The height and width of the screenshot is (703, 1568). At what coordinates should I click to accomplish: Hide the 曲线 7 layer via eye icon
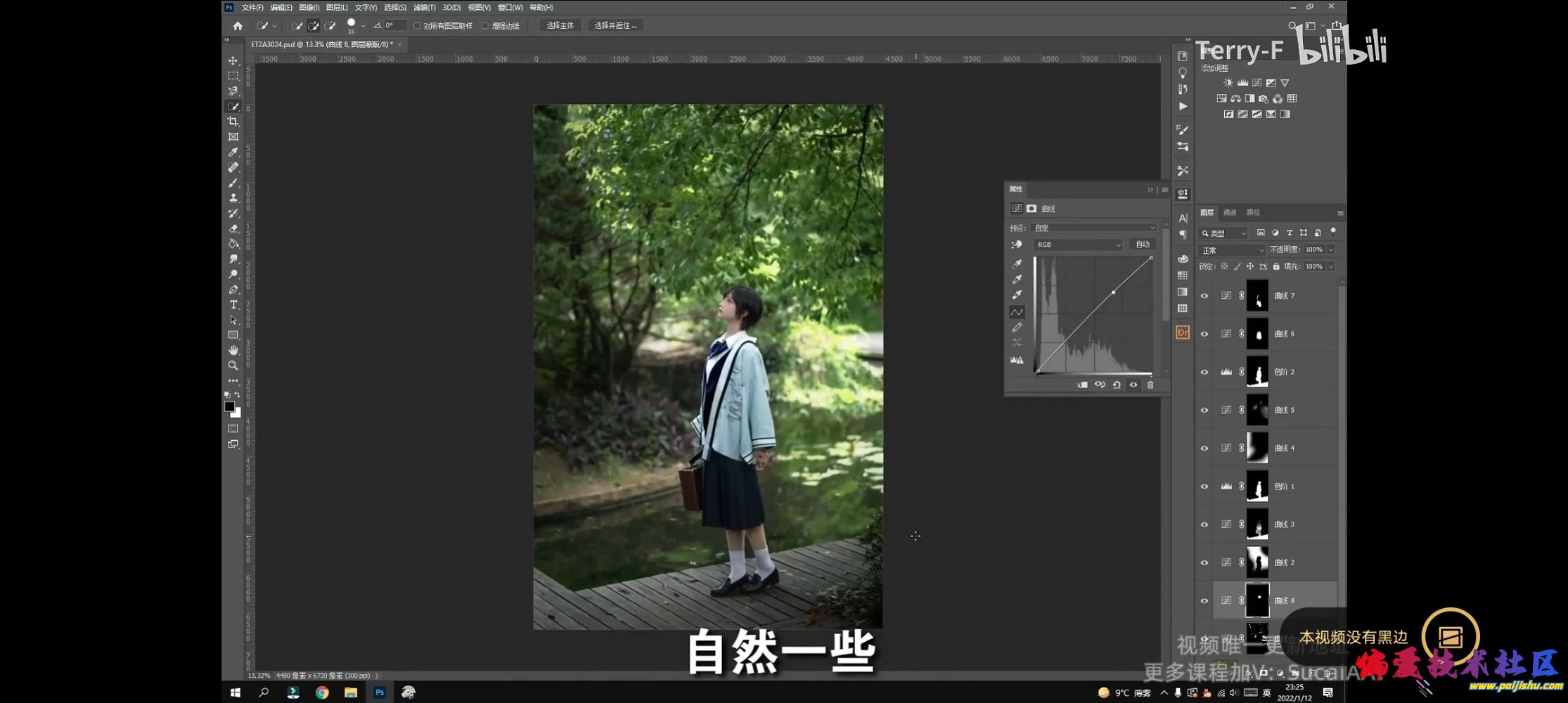point(1204,296)
